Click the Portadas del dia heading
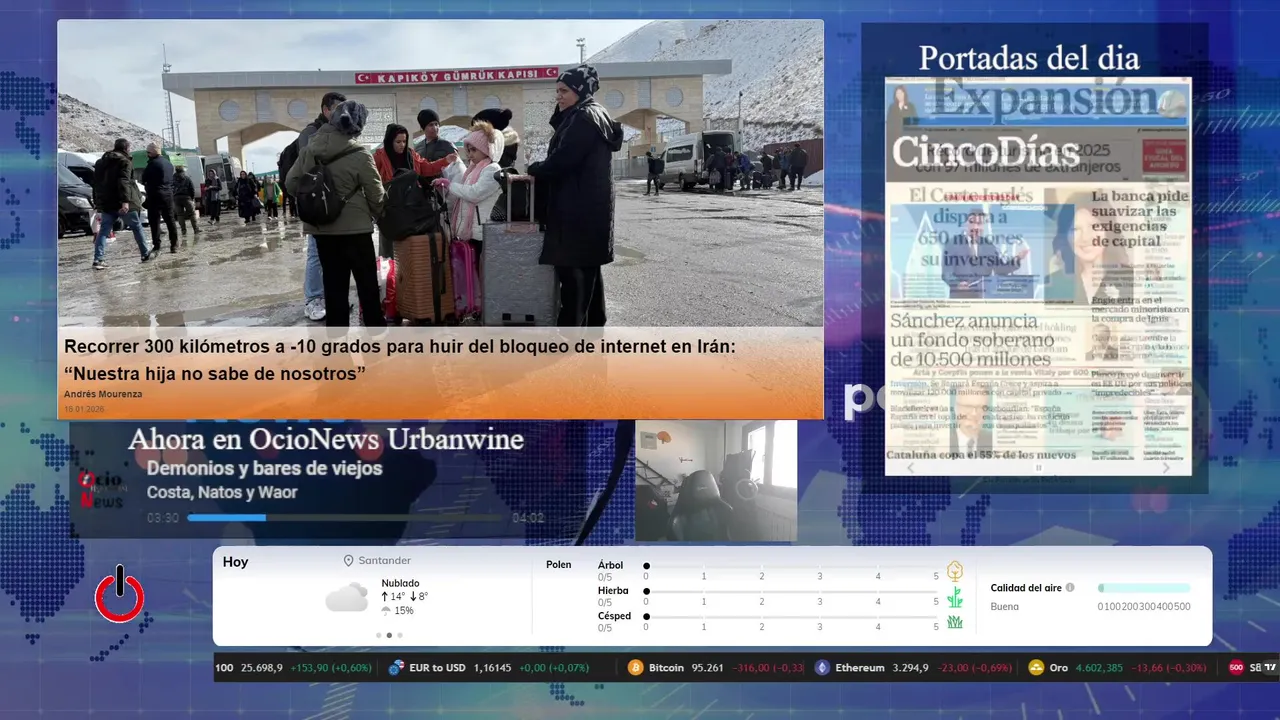The width and height of the screenshot is (1280, 720). [x=1029, y=57]
